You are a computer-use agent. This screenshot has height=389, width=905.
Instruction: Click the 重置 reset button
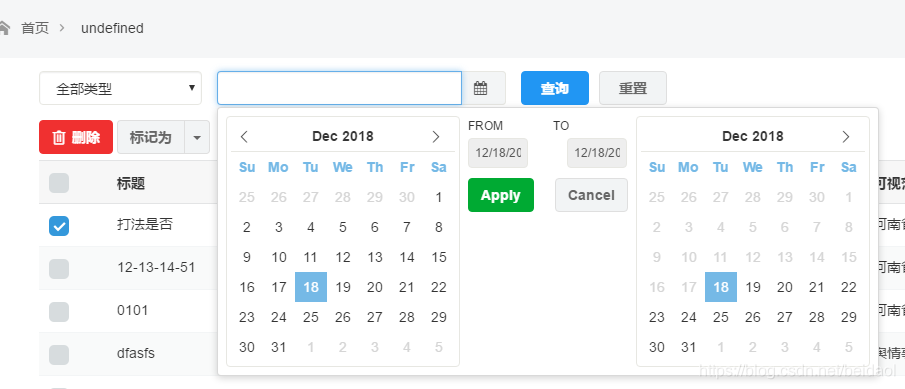[x=633, y=88]
